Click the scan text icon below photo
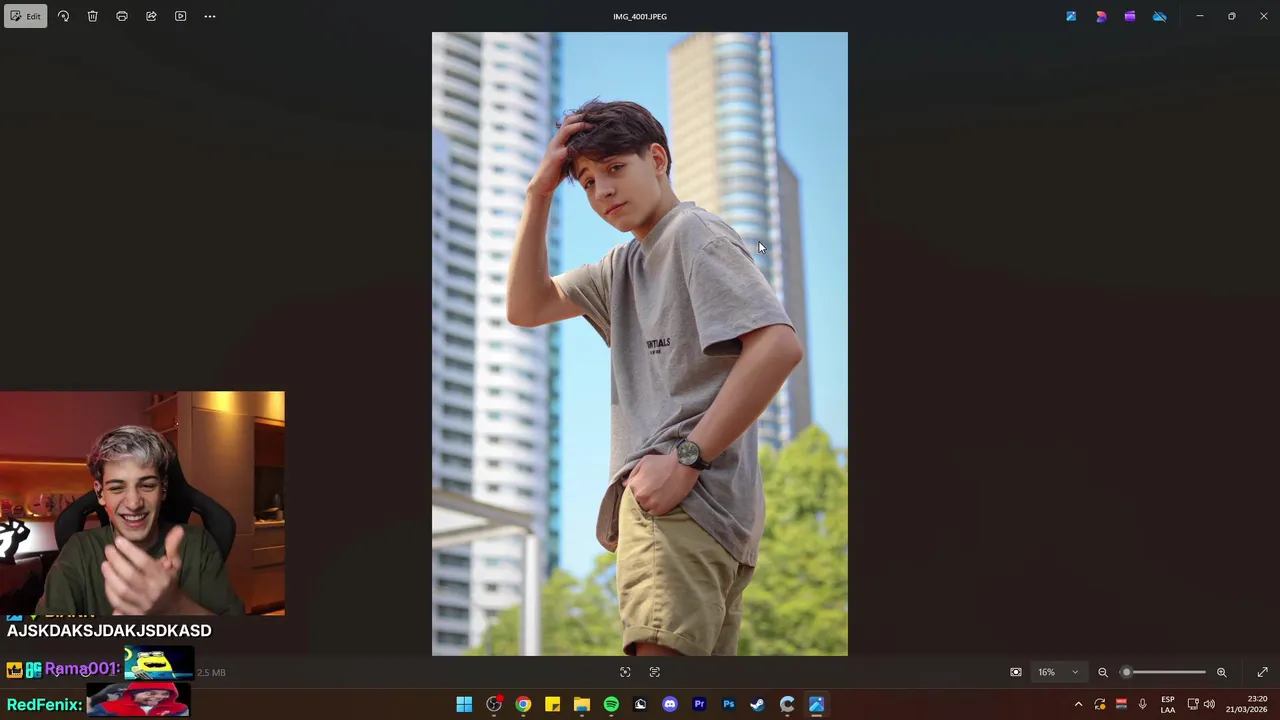This screenshot has height=720, width=1280. click(655, 672)
